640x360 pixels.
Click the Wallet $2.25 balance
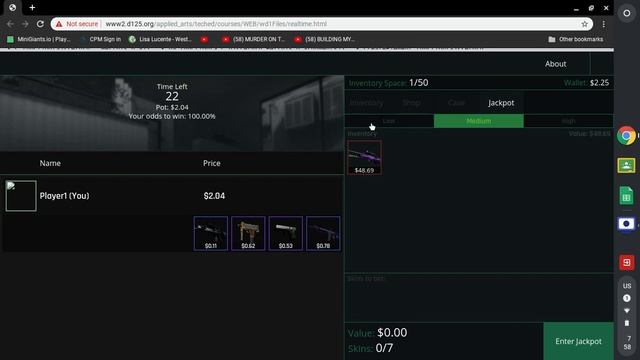587,83
